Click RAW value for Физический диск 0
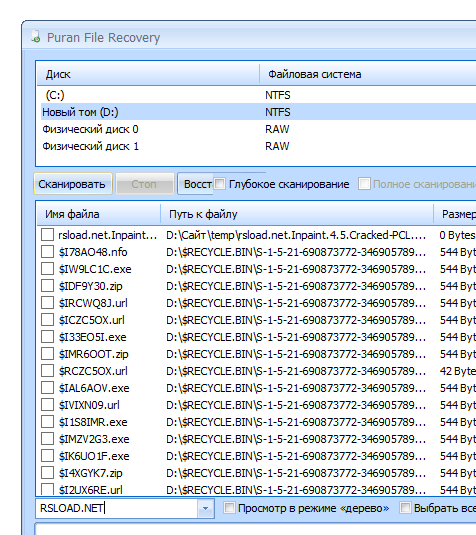Image resolution: width=476 pixels, height=535 pixels. pos(277,129)
